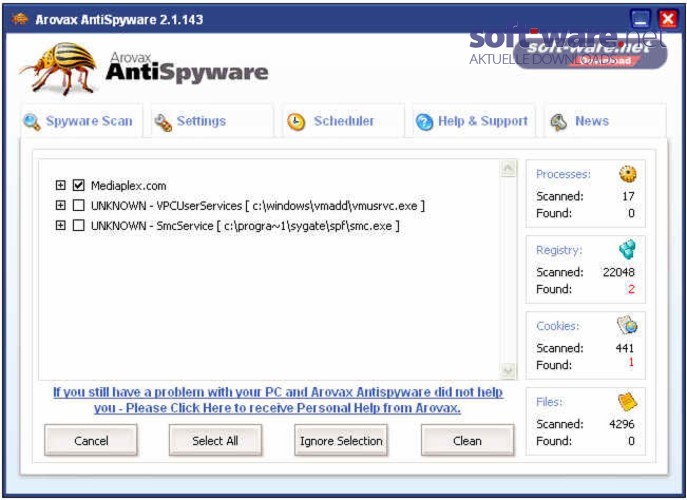Click the Settings wrench icon
The image size is (687, 500).
tap(163, 122)
